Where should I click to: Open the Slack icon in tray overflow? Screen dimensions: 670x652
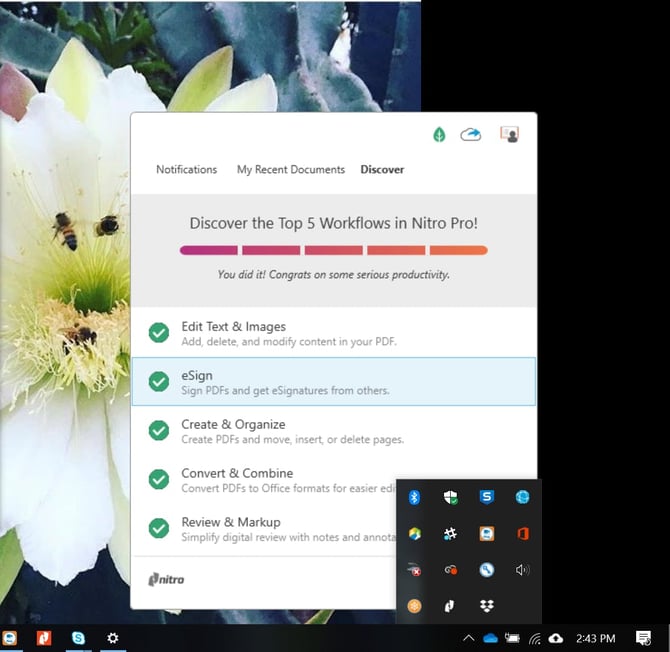tap(450, 534)
